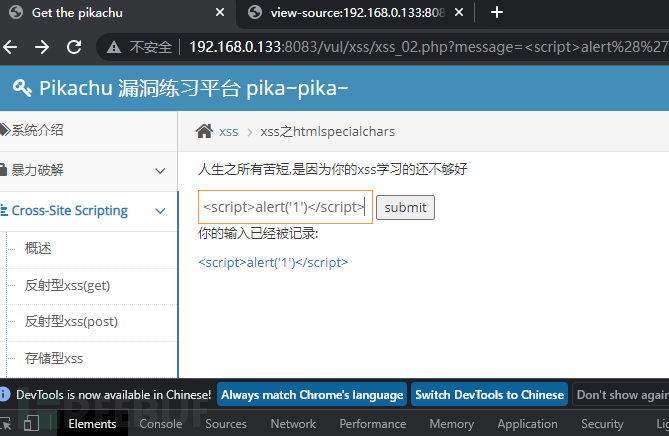The image size is (669, 436).
Task: Open the 系统介绍 sidebar item
Action: [x=89, y=131]
